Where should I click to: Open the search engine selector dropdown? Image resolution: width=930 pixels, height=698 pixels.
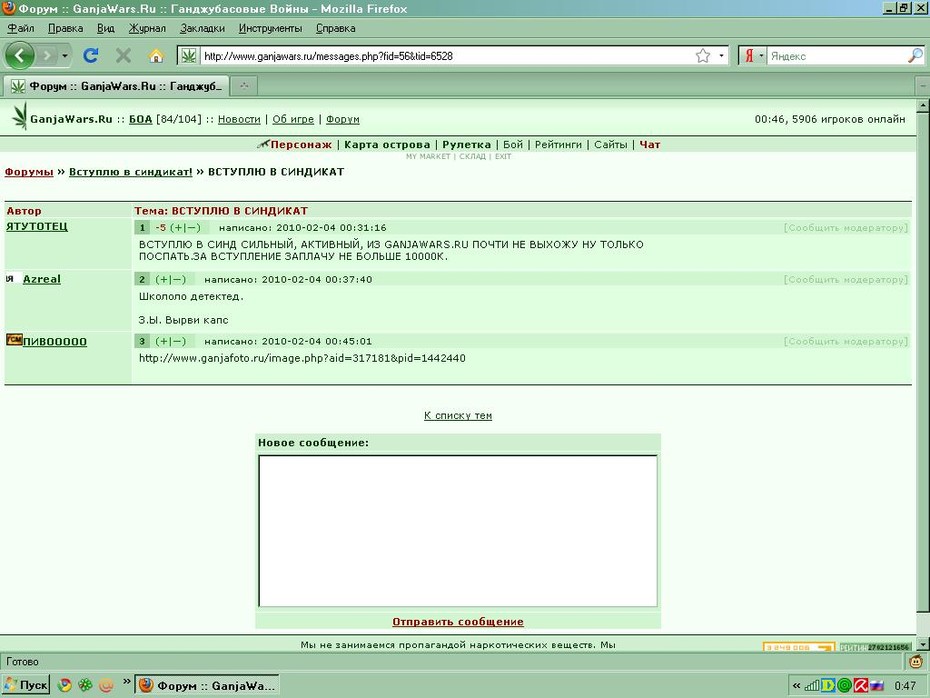click(761, 56)
